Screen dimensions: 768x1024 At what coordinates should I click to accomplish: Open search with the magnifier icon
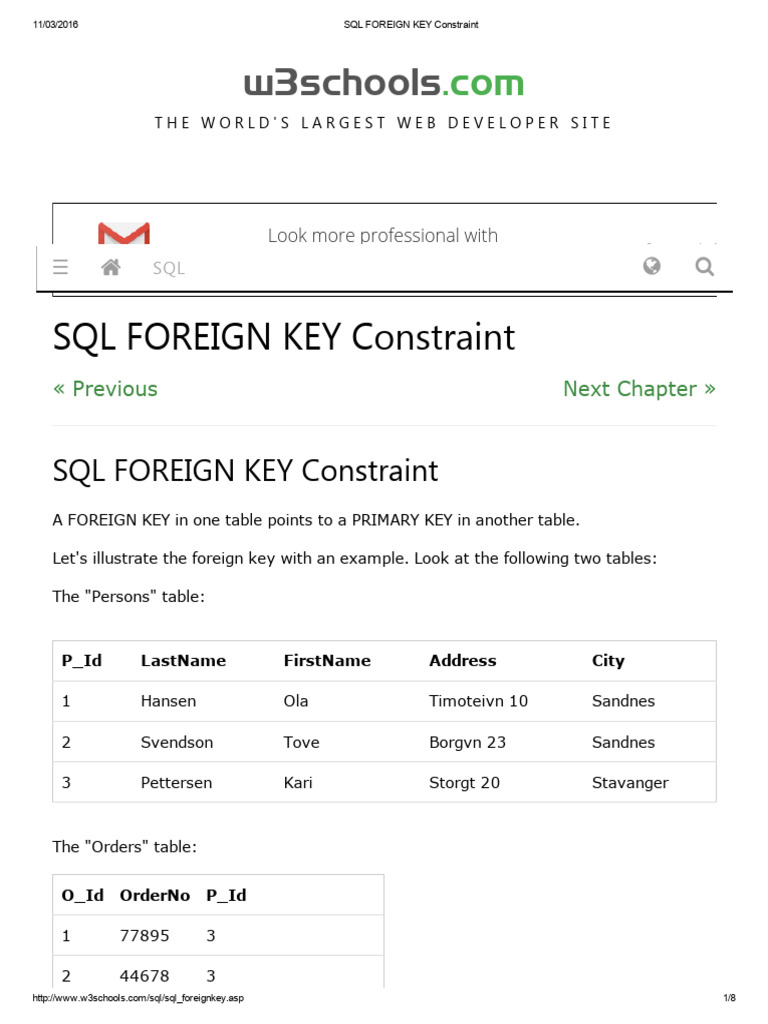(x=704, y=266)
